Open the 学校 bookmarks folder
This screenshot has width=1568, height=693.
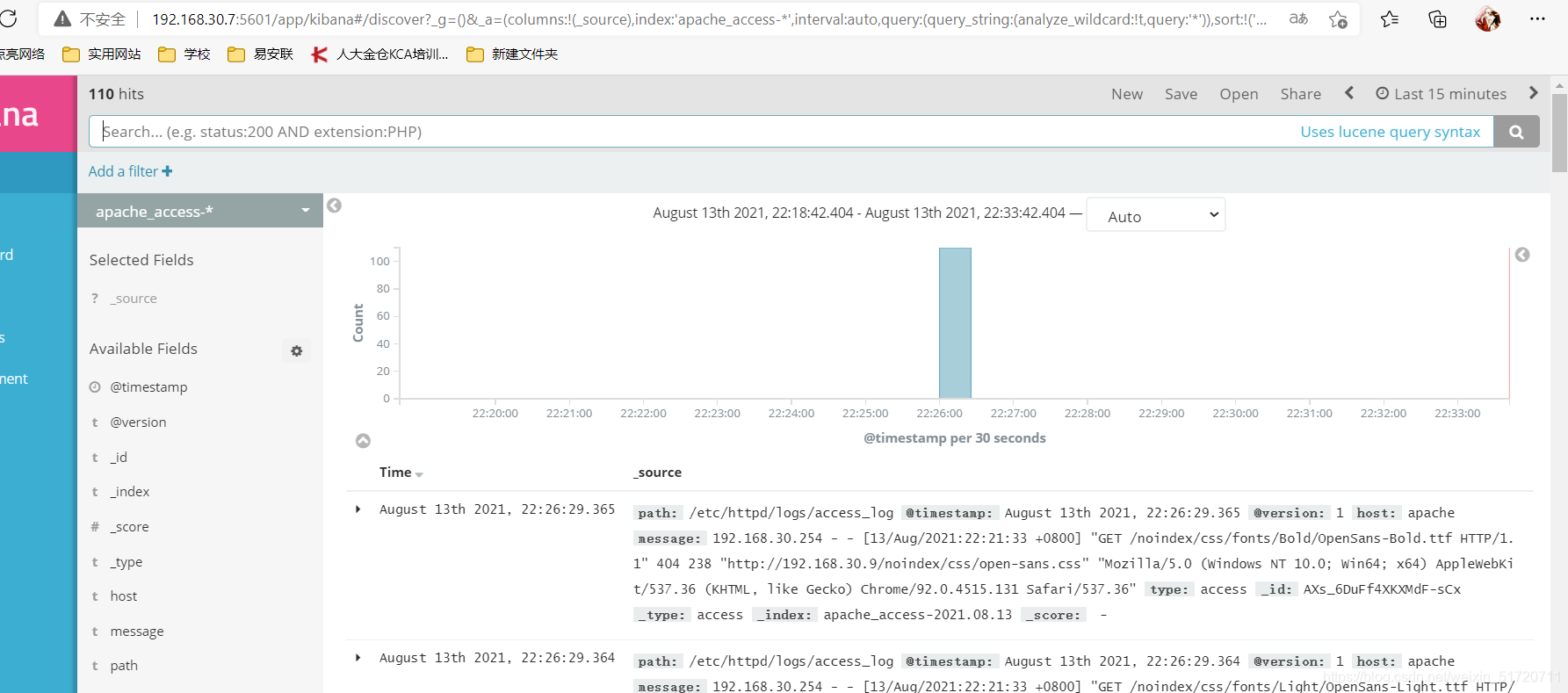click(184, 54)
